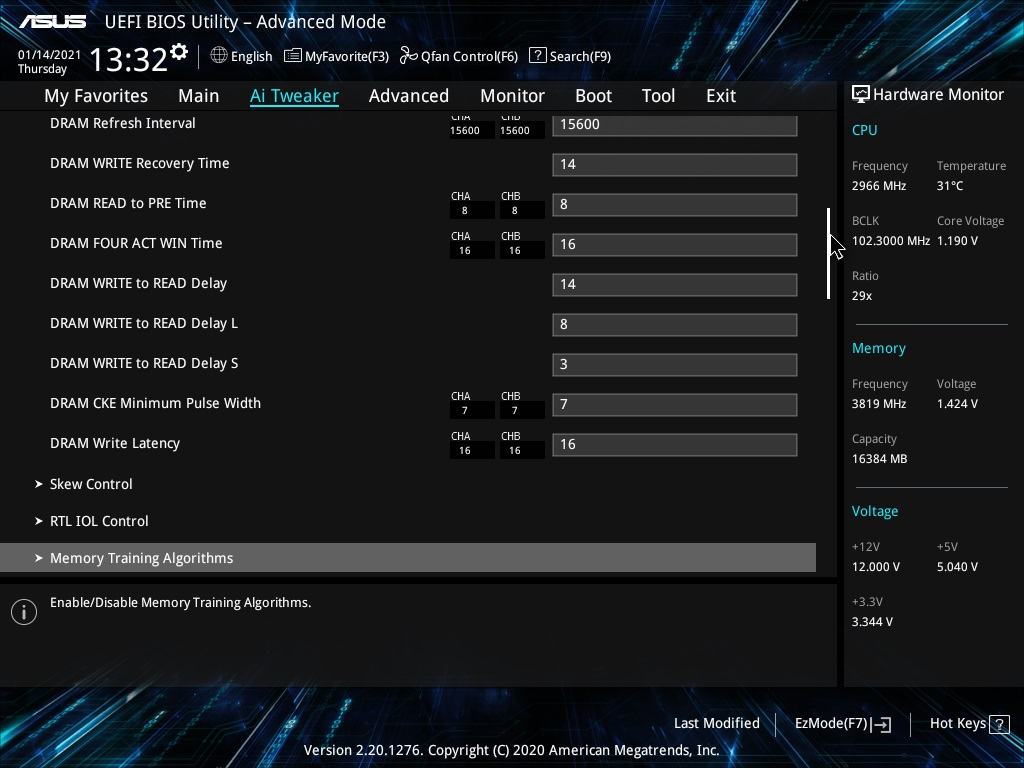Click +3.3V reading 3.344 V
Viewport: 1024px width, 768px height.
(872, 622)
